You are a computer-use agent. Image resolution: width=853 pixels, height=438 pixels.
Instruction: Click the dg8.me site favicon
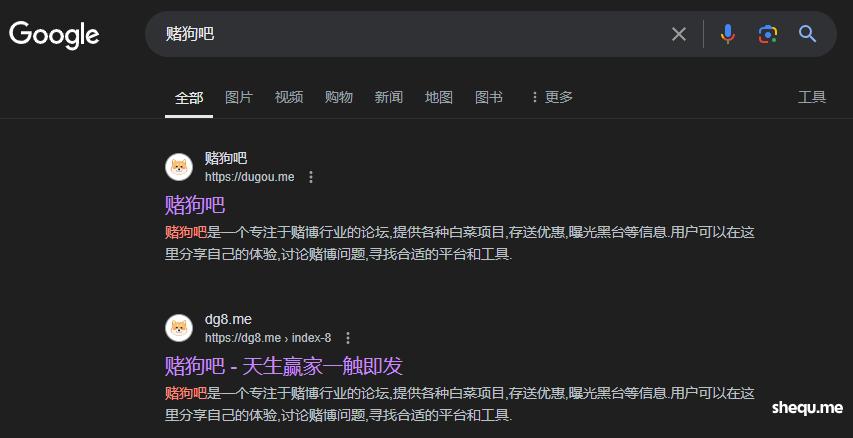(179, 328)
